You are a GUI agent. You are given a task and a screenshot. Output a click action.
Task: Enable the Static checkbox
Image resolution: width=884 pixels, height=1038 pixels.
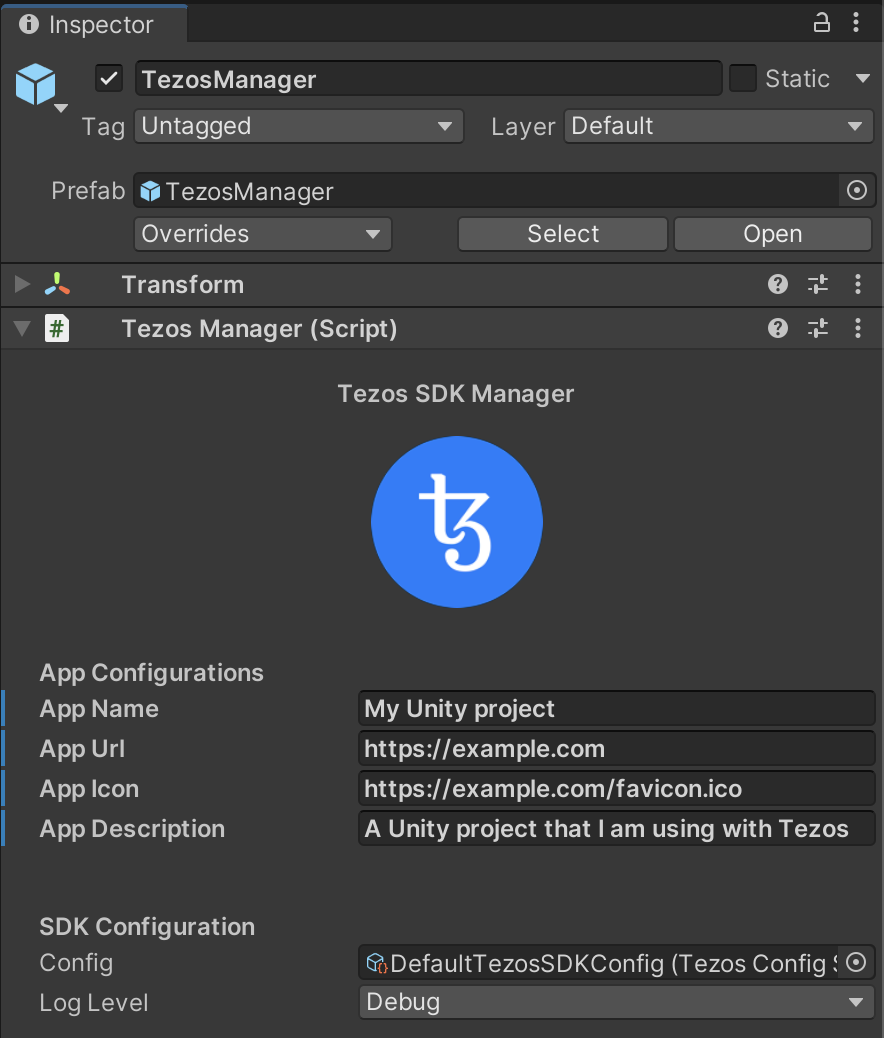click(742, 78)
